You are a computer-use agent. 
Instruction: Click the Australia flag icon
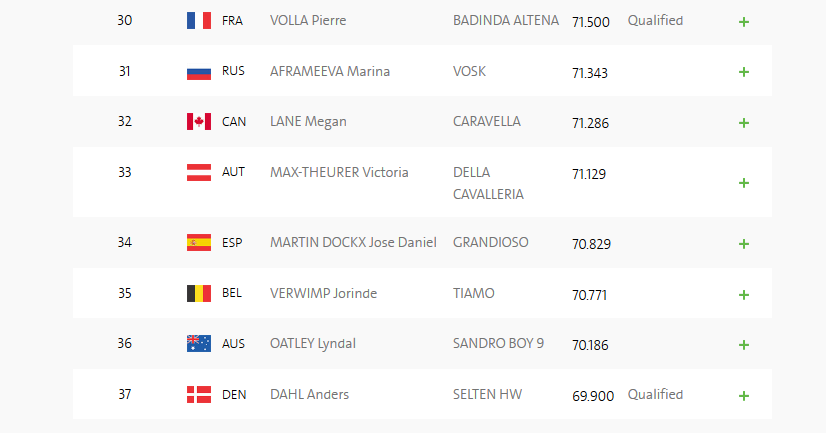click(199, 344)
